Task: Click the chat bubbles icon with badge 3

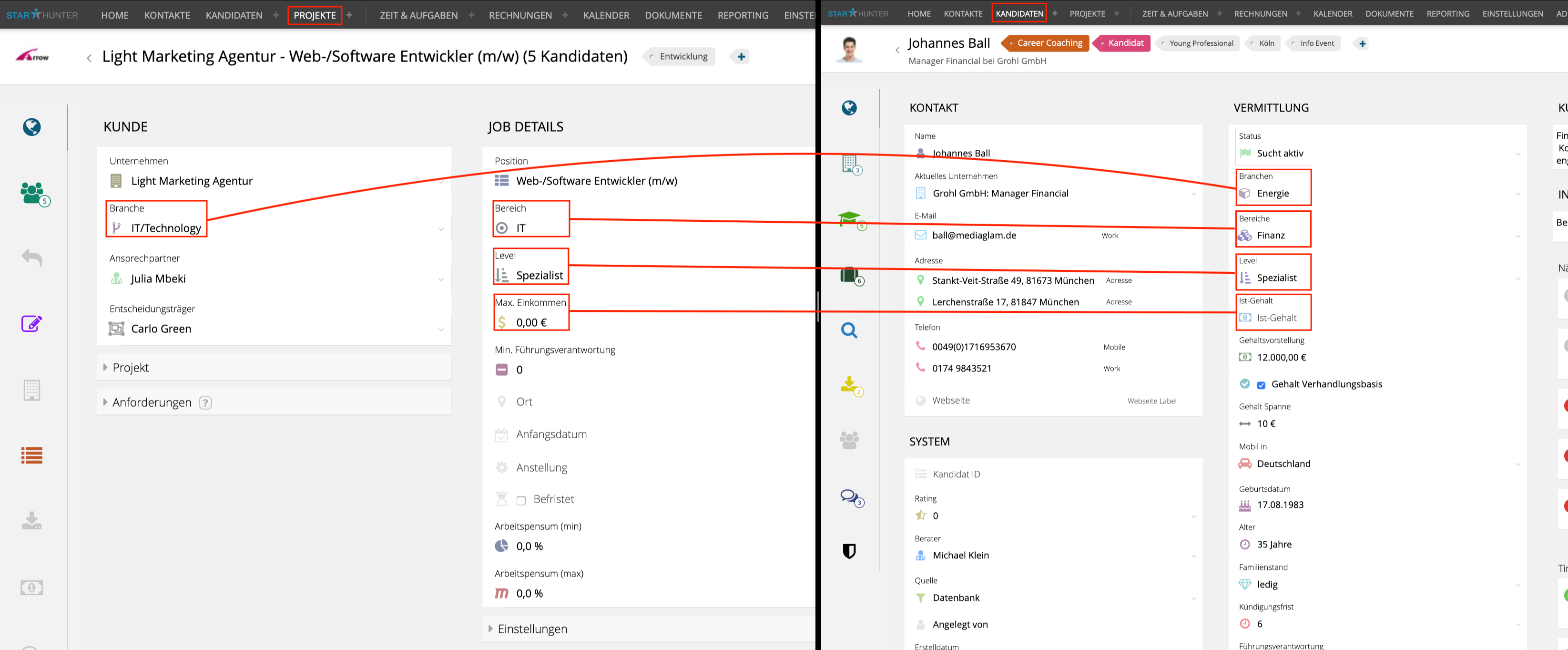Action: click(x=850, y=496)
